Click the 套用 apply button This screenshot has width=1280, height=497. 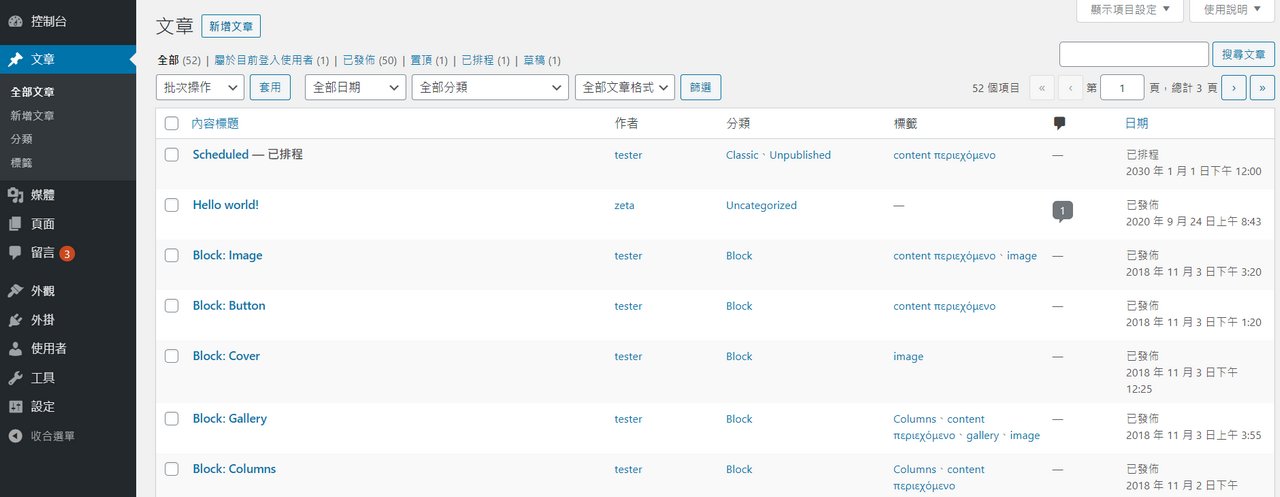tap(270, 87)
